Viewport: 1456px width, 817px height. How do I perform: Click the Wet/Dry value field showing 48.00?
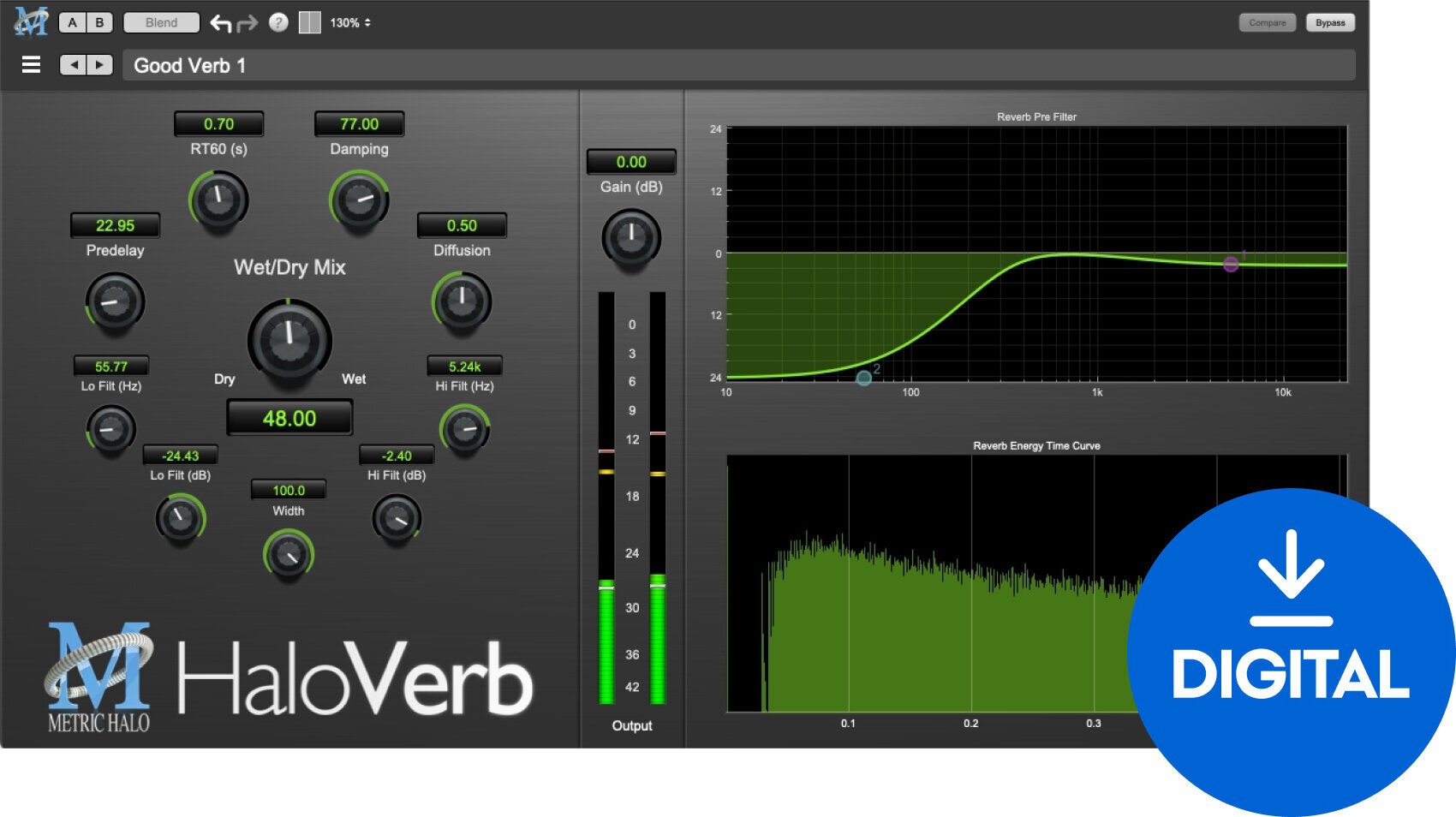click(289, 418)
